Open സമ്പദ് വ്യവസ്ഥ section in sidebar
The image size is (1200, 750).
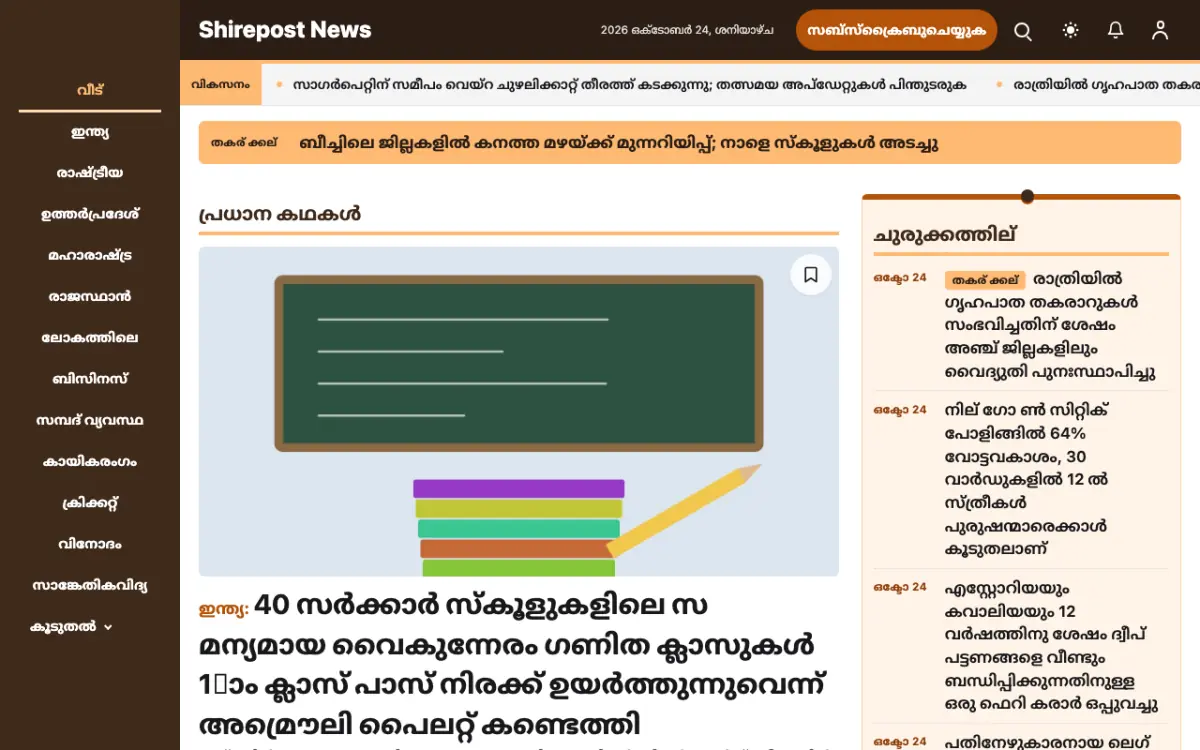click(x=90, y=421)
